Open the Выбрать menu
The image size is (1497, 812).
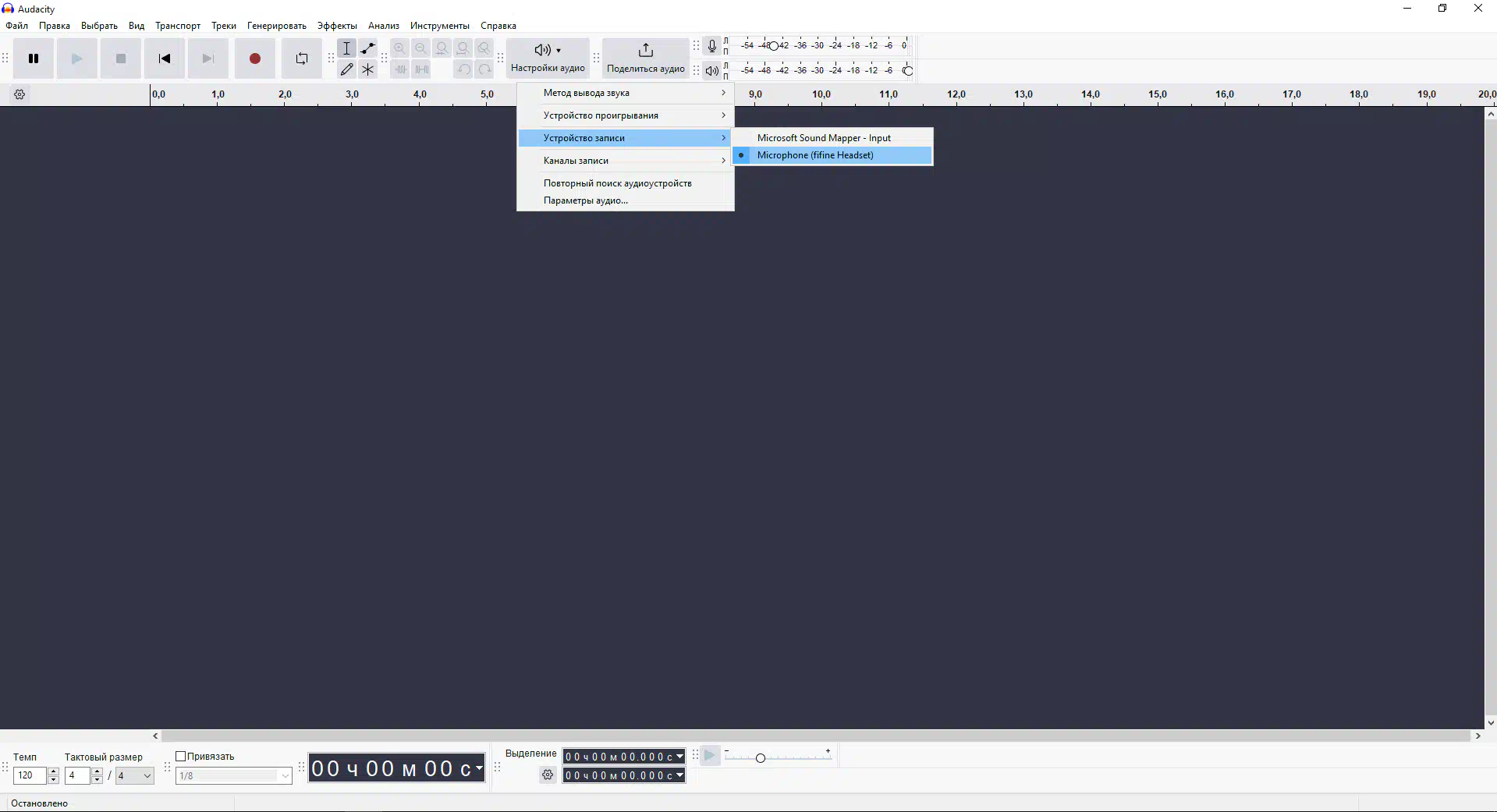point(99,26)
